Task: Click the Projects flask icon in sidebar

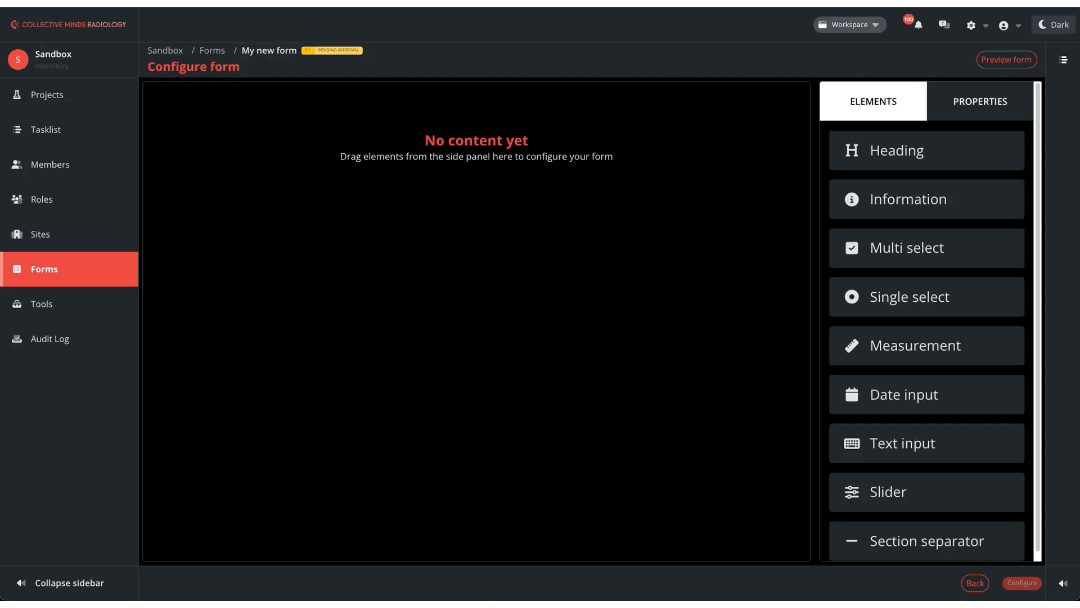Action: (x=17, y=95)
